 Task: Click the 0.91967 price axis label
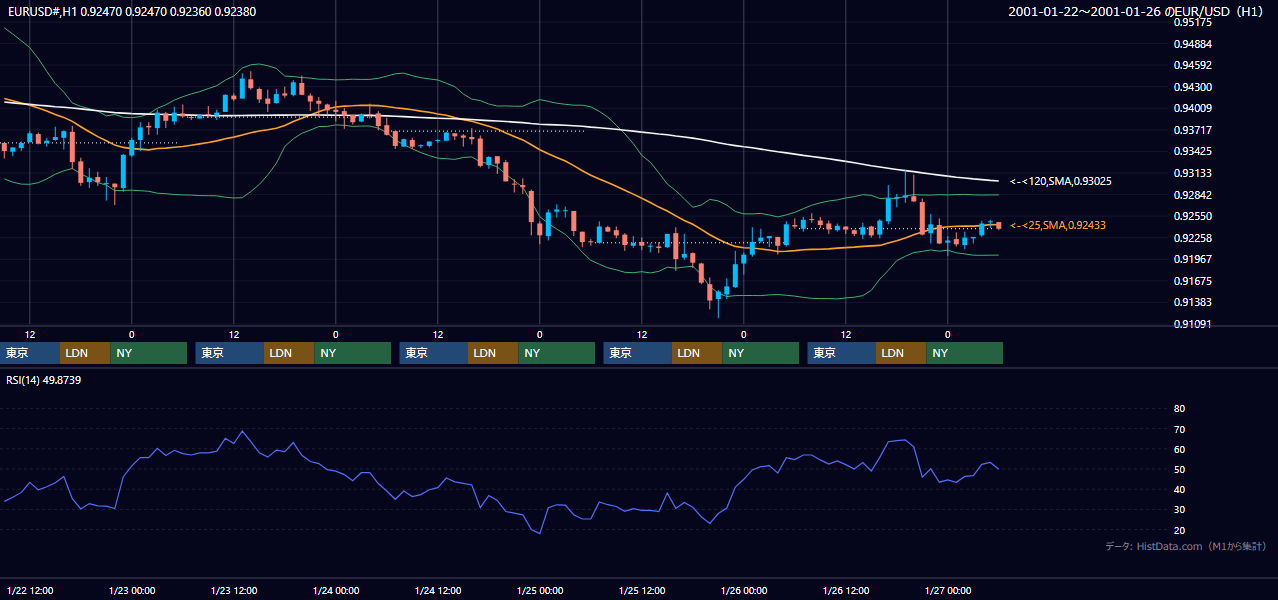(x=1192, y=259)
